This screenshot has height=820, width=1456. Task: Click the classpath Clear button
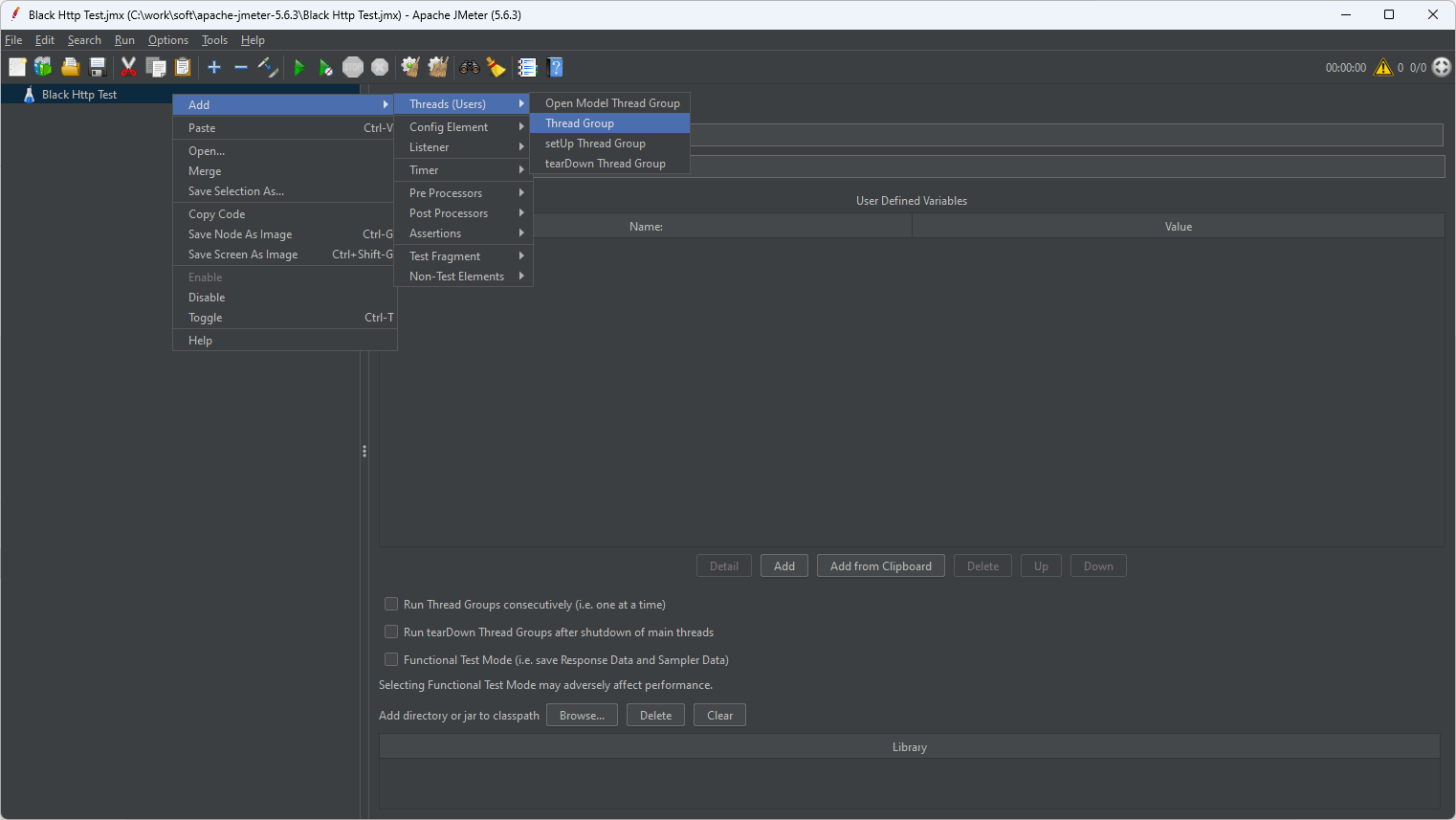(x=719, y=715)
